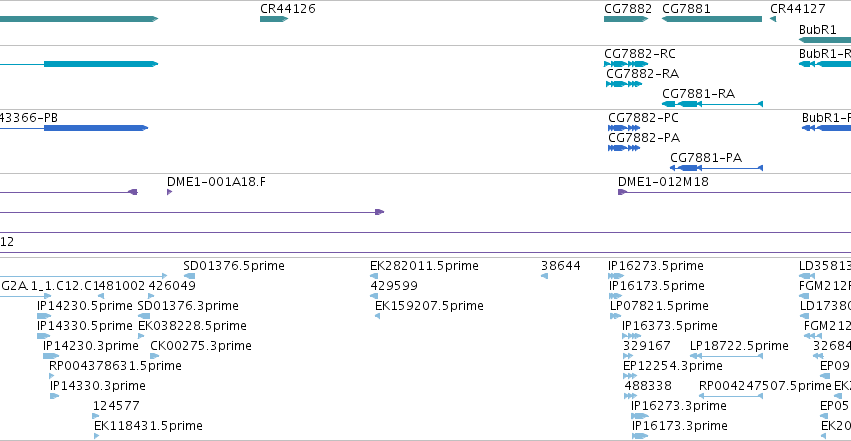Viewport: 851px width, 441px height.
Task: Click the RP004247507.5prime EST label
Action: [x=765, y=386]
